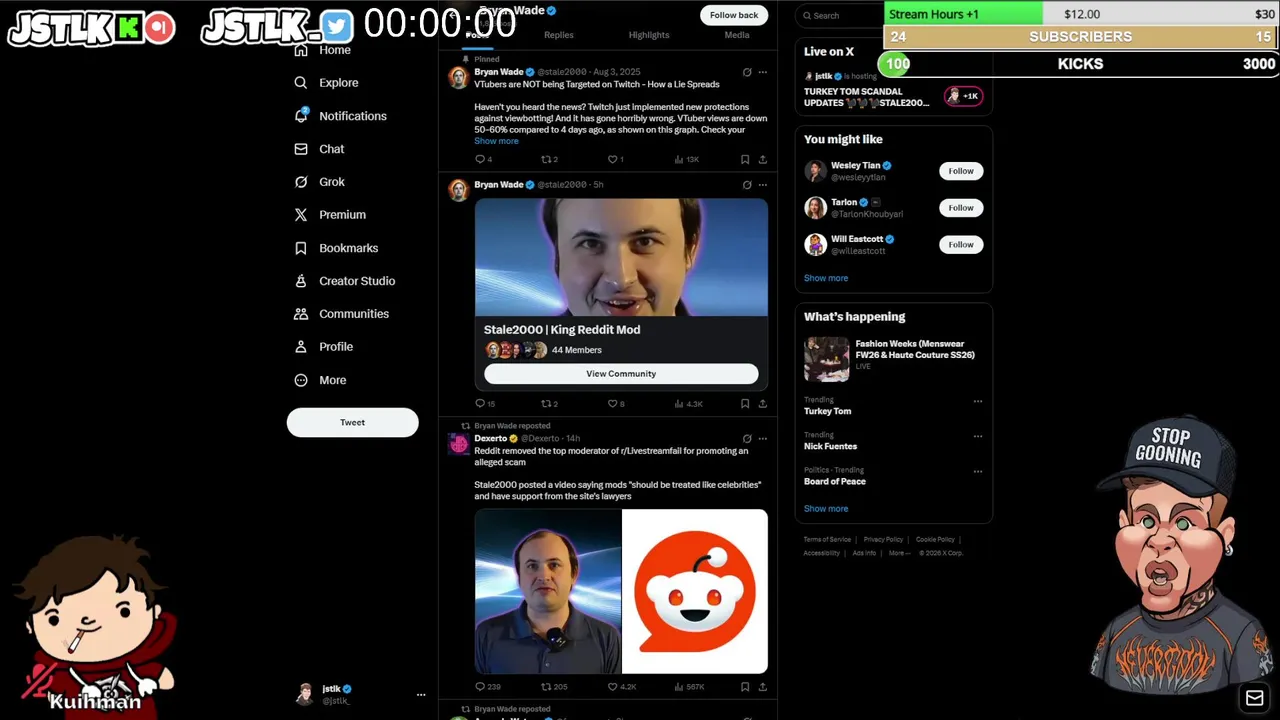The height and width of the screenshot is (720, 1280).
Task: Open the floating messages envelope icon
Action: click(1254, 698)
